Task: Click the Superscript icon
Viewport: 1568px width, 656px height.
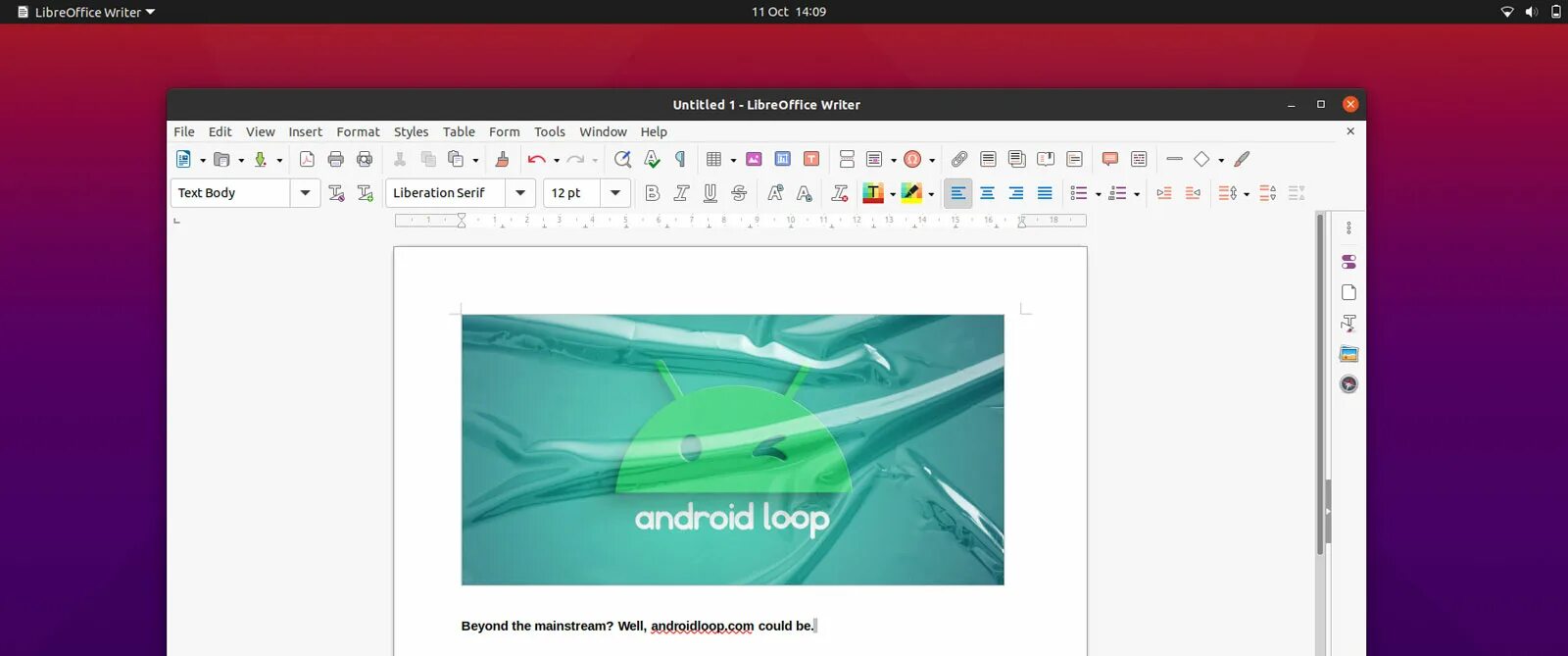Action: tap(775, 193)
